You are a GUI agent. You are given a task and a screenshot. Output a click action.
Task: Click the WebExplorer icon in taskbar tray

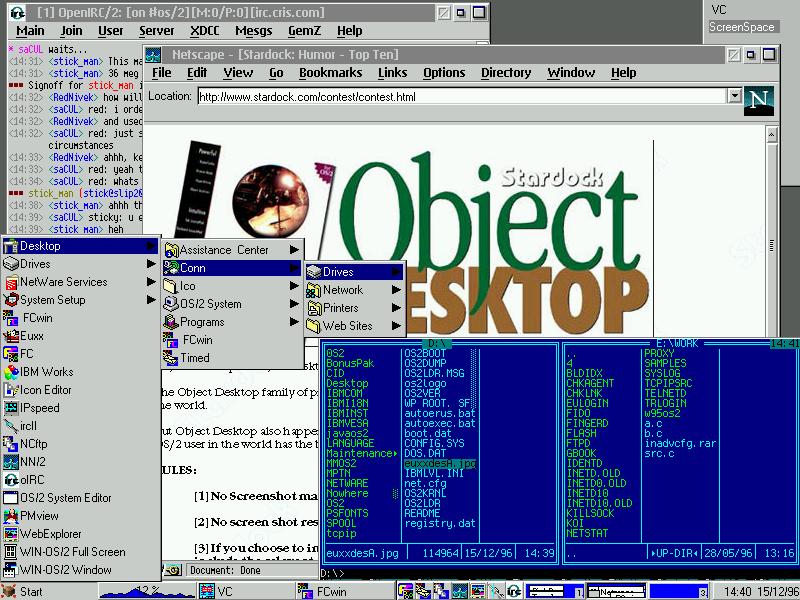tap(478, 591)
